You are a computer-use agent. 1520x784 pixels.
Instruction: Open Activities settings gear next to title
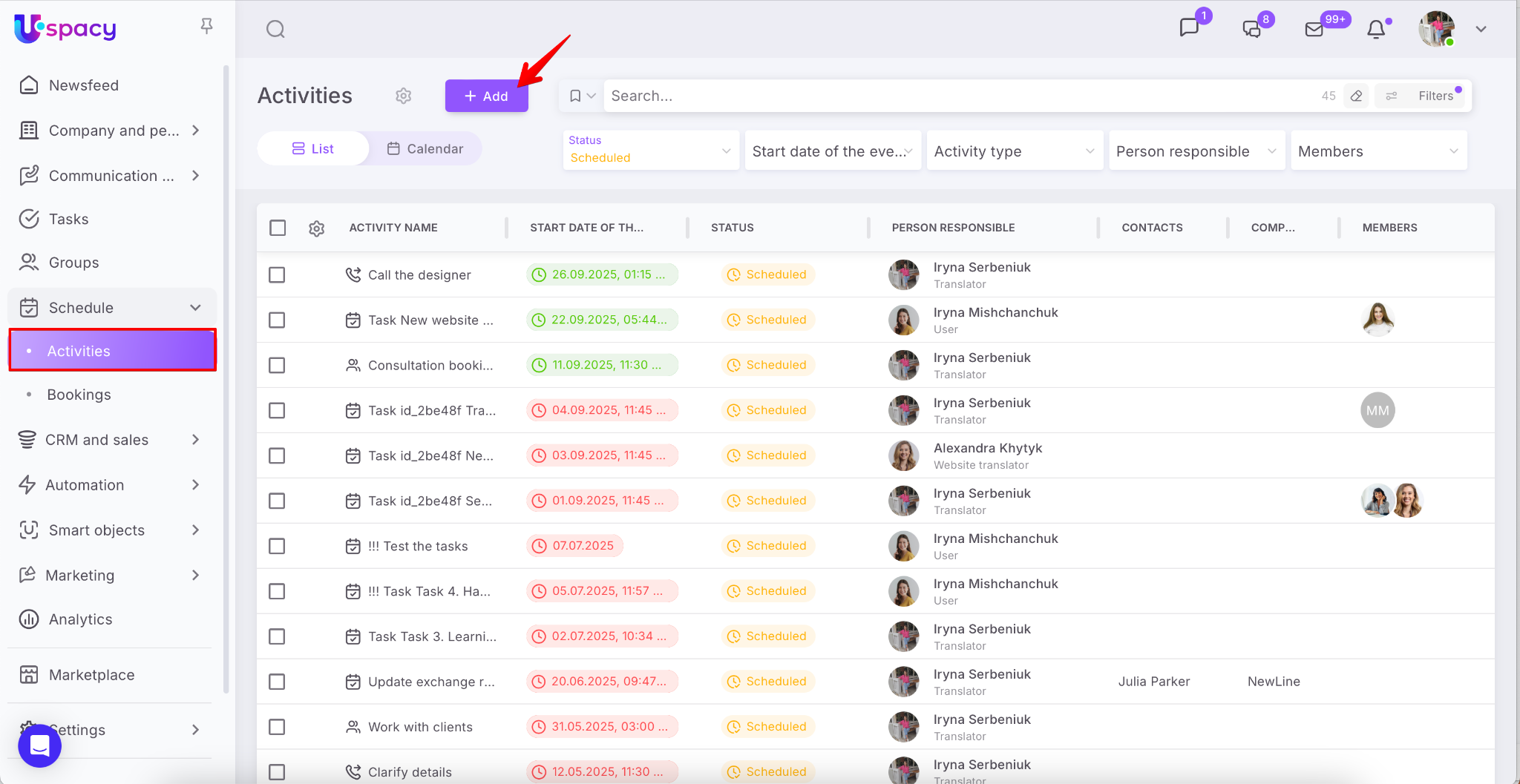click(403, 96)
